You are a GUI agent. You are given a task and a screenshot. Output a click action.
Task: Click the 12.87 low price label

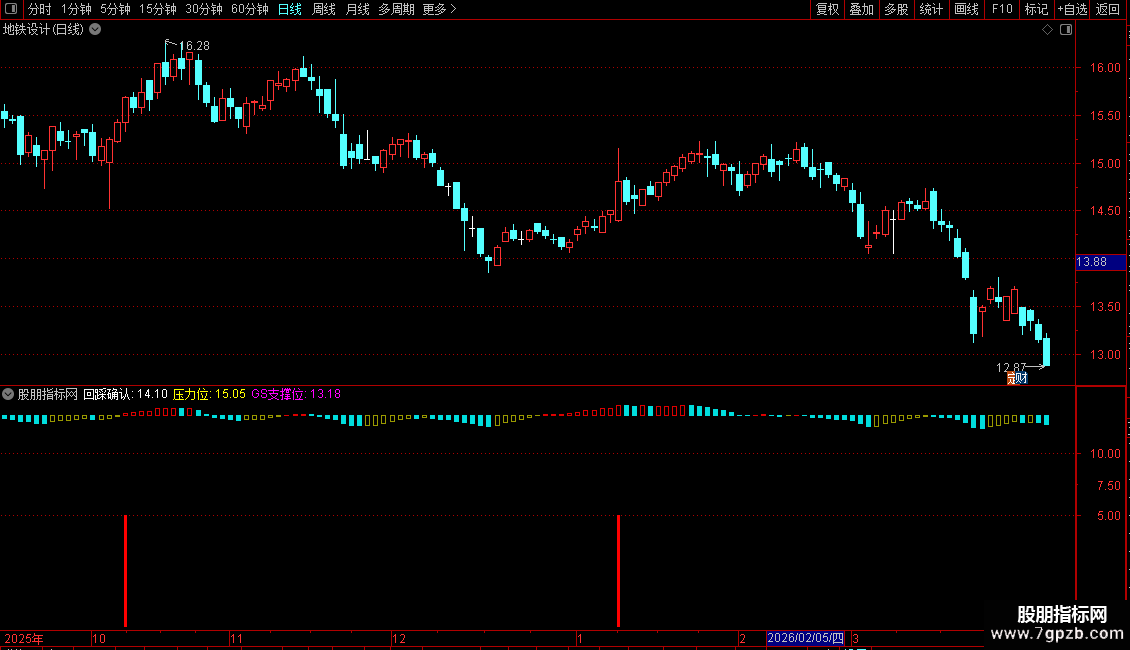(x=1011, y=368)
